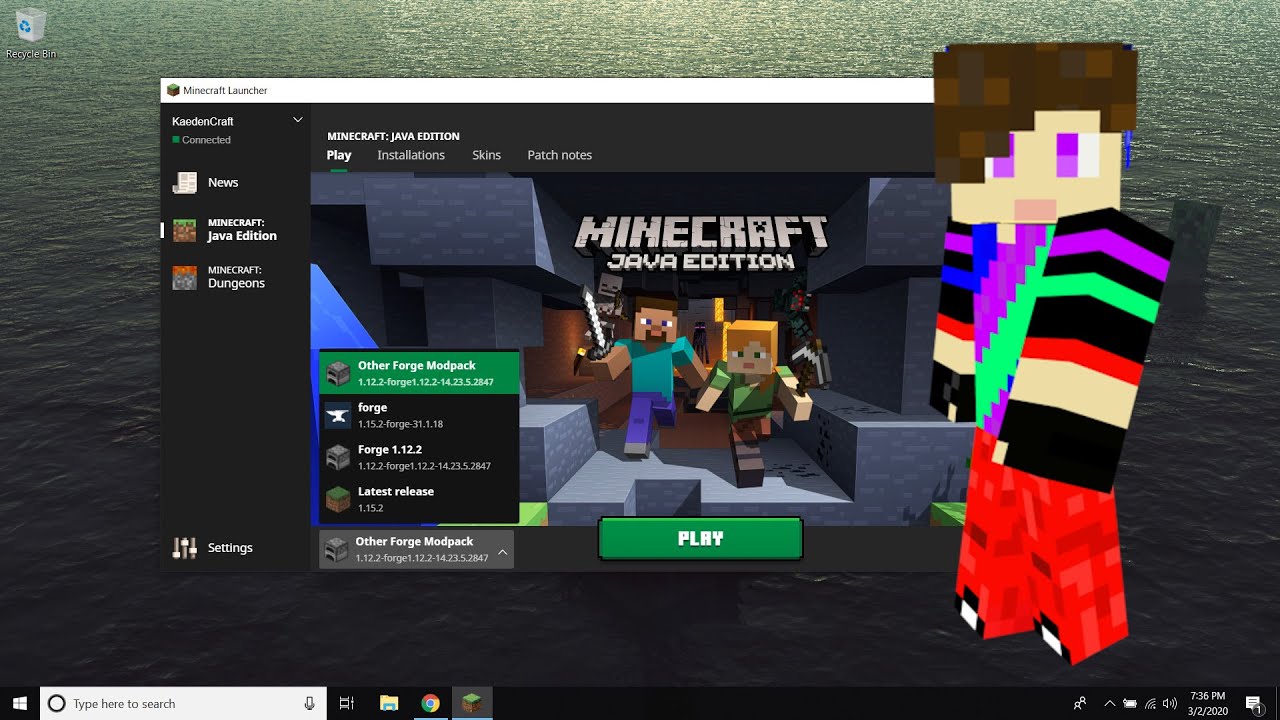The image size is (1280, 720).
Task: Open File Explorer from the taskbar
Action: 389,703
